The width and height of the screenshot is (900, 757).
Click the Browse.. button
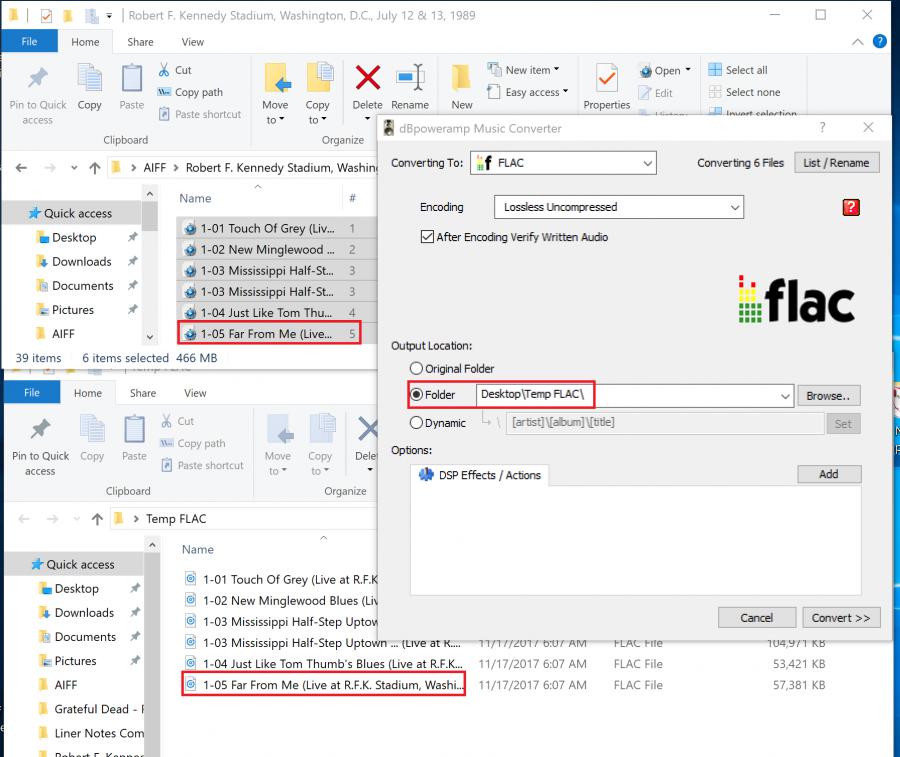828,396
